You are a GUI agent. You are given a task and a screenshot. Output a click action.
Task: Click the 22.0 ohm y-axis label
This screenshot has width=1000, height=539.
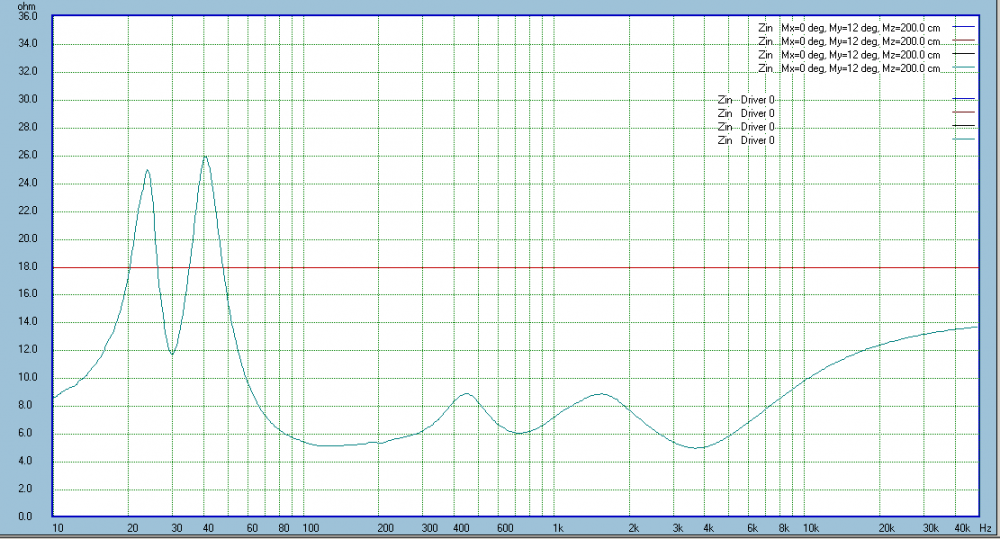(x=27, y=210)
